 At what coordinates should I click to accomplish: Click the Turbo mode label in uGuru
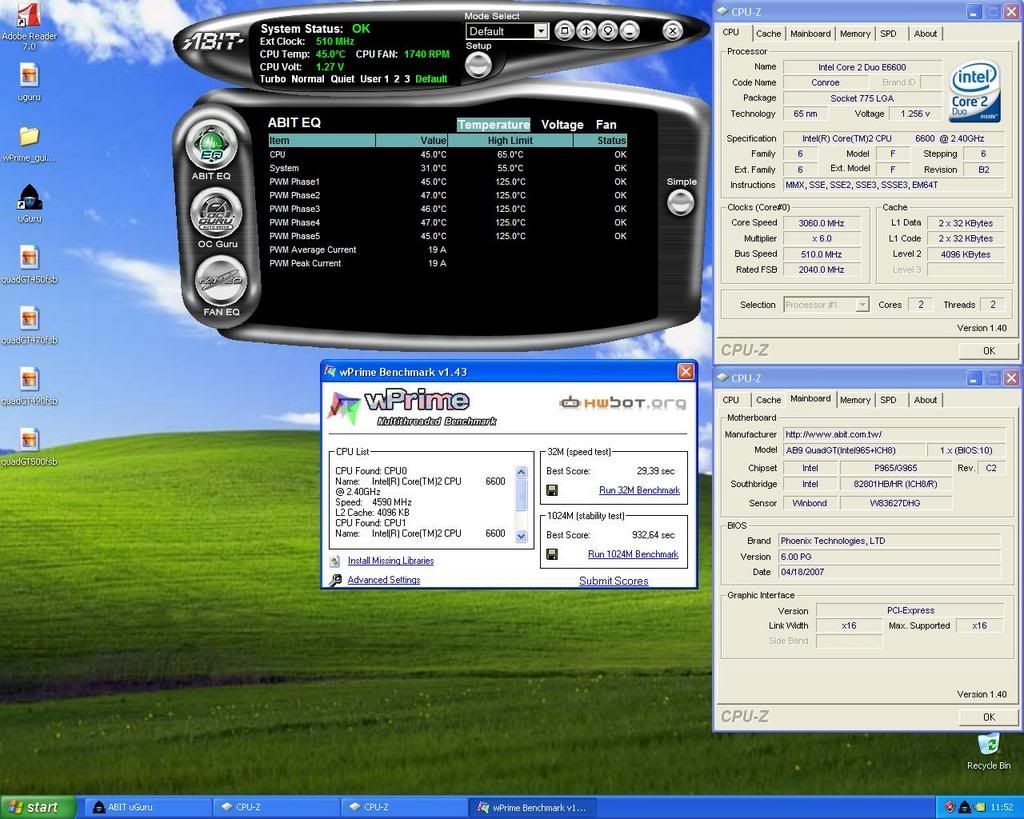[273, 79]
